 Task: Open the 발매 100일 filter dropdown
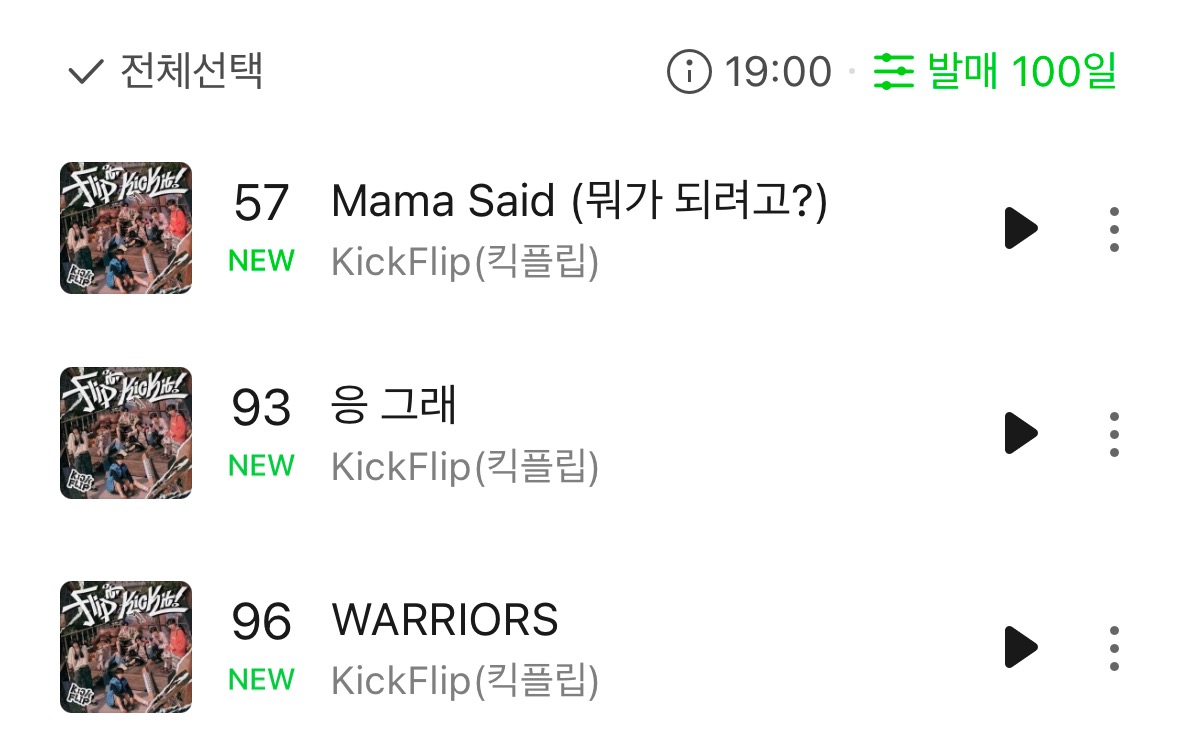coord(1021,72)
